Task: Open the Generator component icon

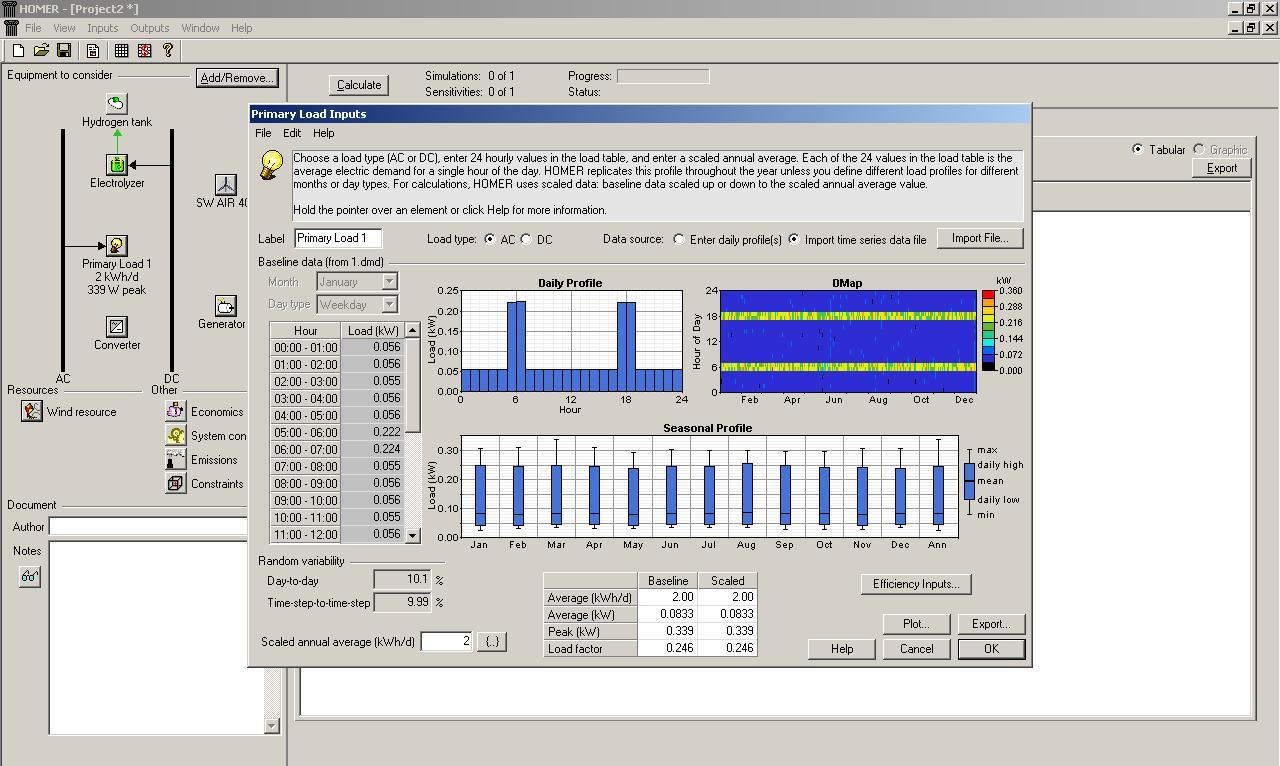Action: pos(226,305)
